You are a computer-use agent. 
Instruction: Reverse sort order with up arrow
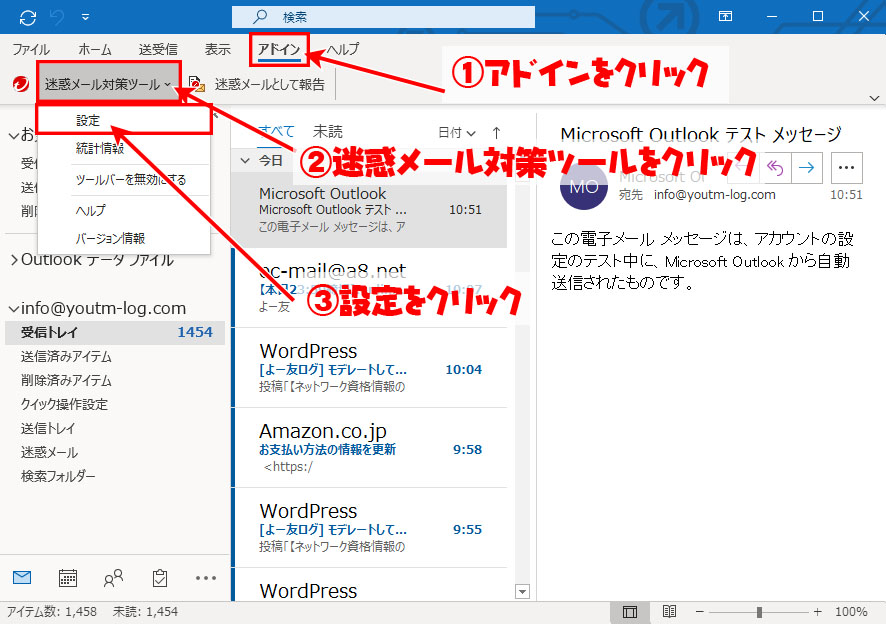tap(496, 132)
